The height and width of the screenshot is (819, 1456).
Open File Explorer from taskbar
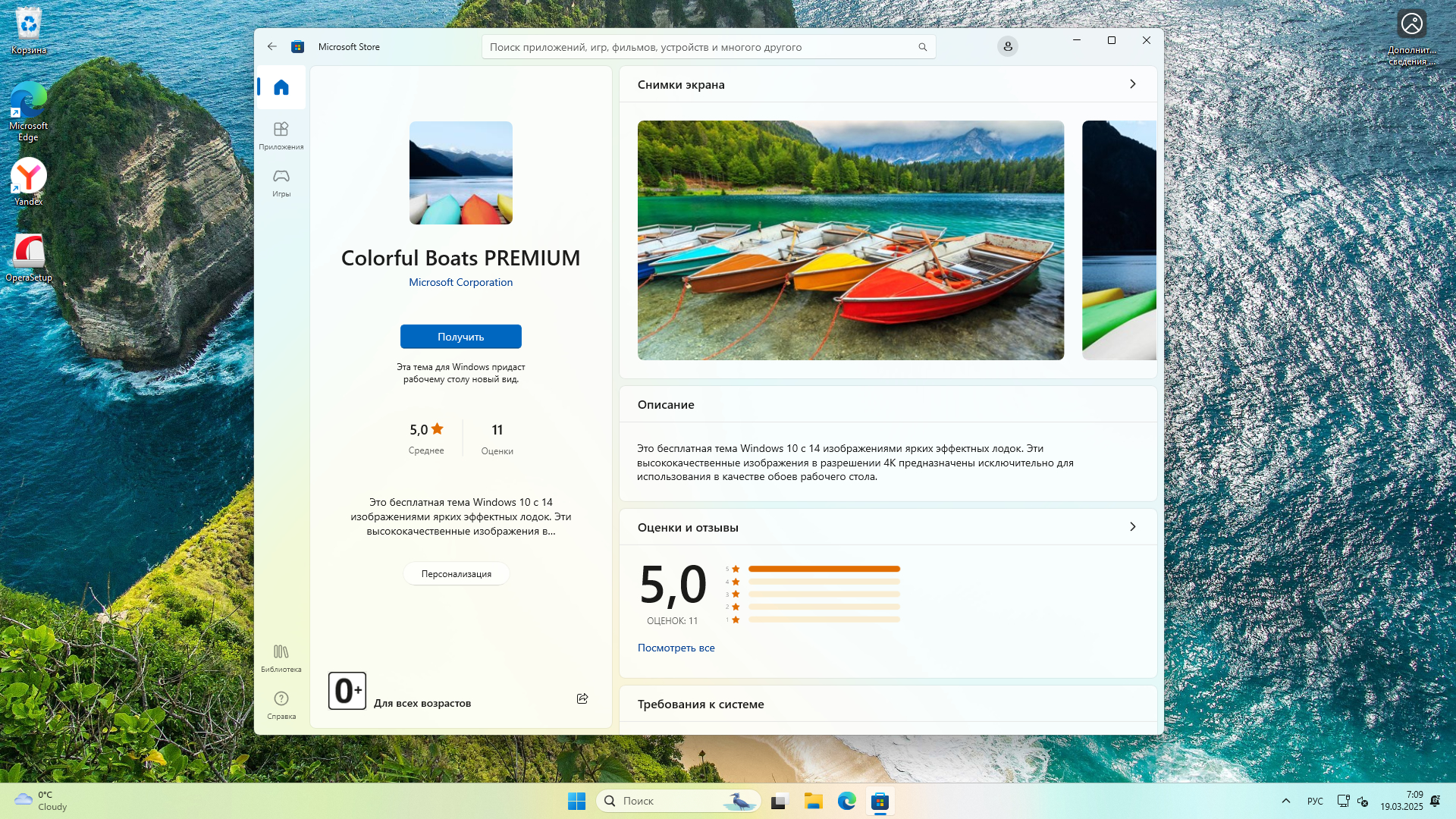814,801
